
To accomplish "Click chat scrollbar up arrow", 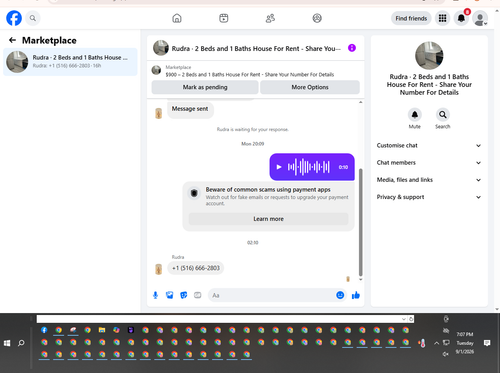I will pos(360,102).
